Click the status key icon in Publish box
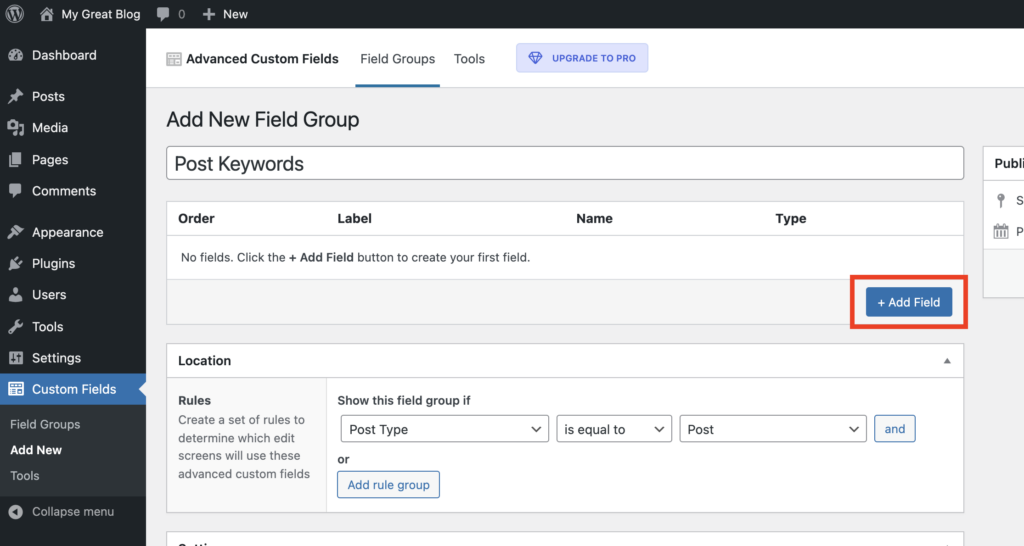Image resolution: width=1024 pixels, height=546 pixels. pos(1000,200)
